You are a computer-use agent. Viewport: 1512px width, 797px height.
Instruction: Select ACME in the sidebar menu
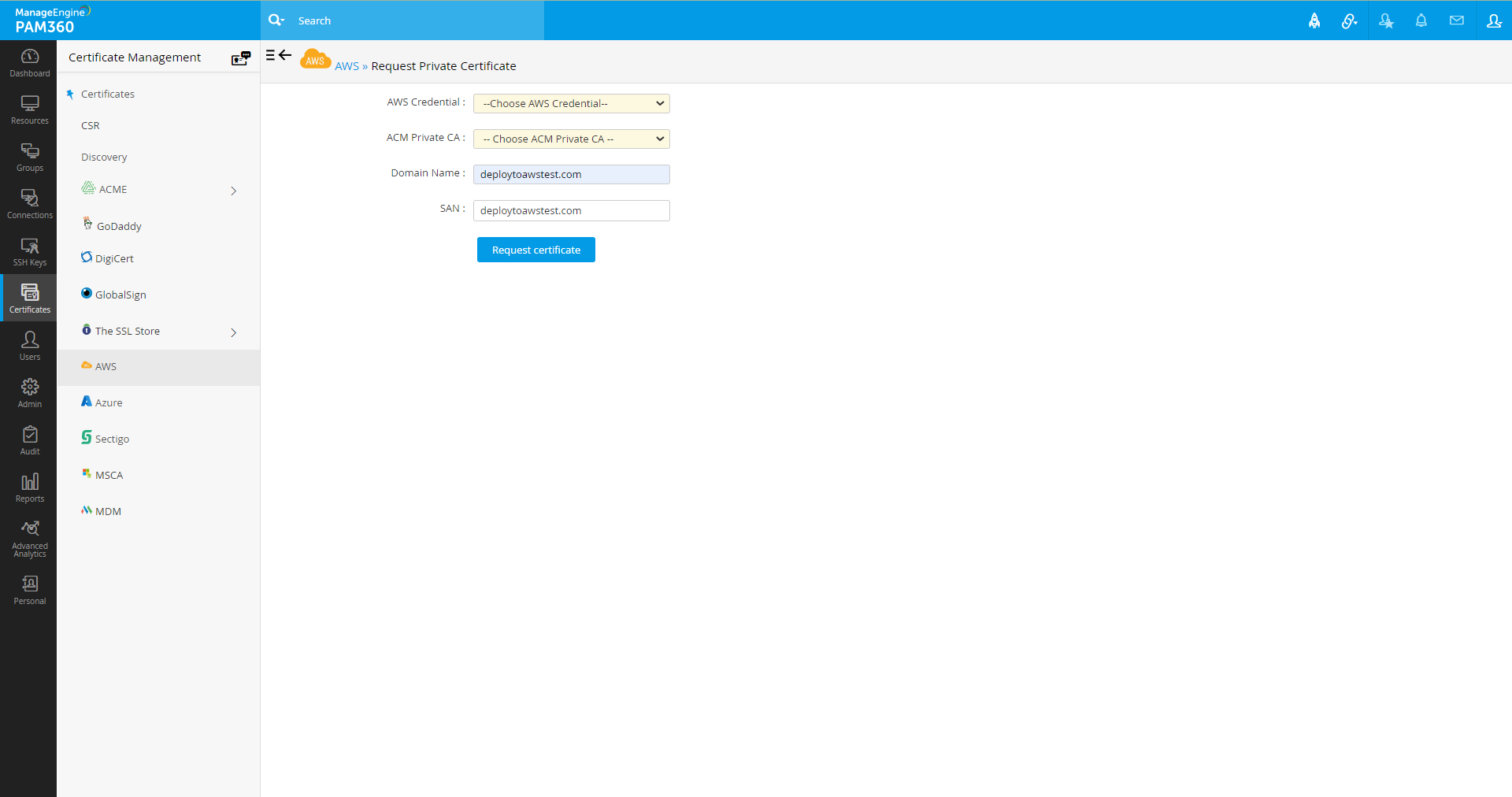(x=113, y=189)
